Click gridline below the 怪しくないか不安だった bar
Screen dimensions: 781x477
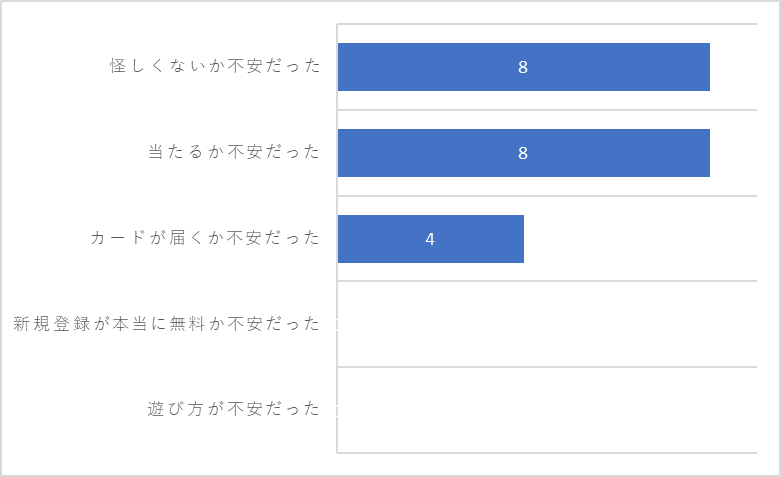[547, 110]
